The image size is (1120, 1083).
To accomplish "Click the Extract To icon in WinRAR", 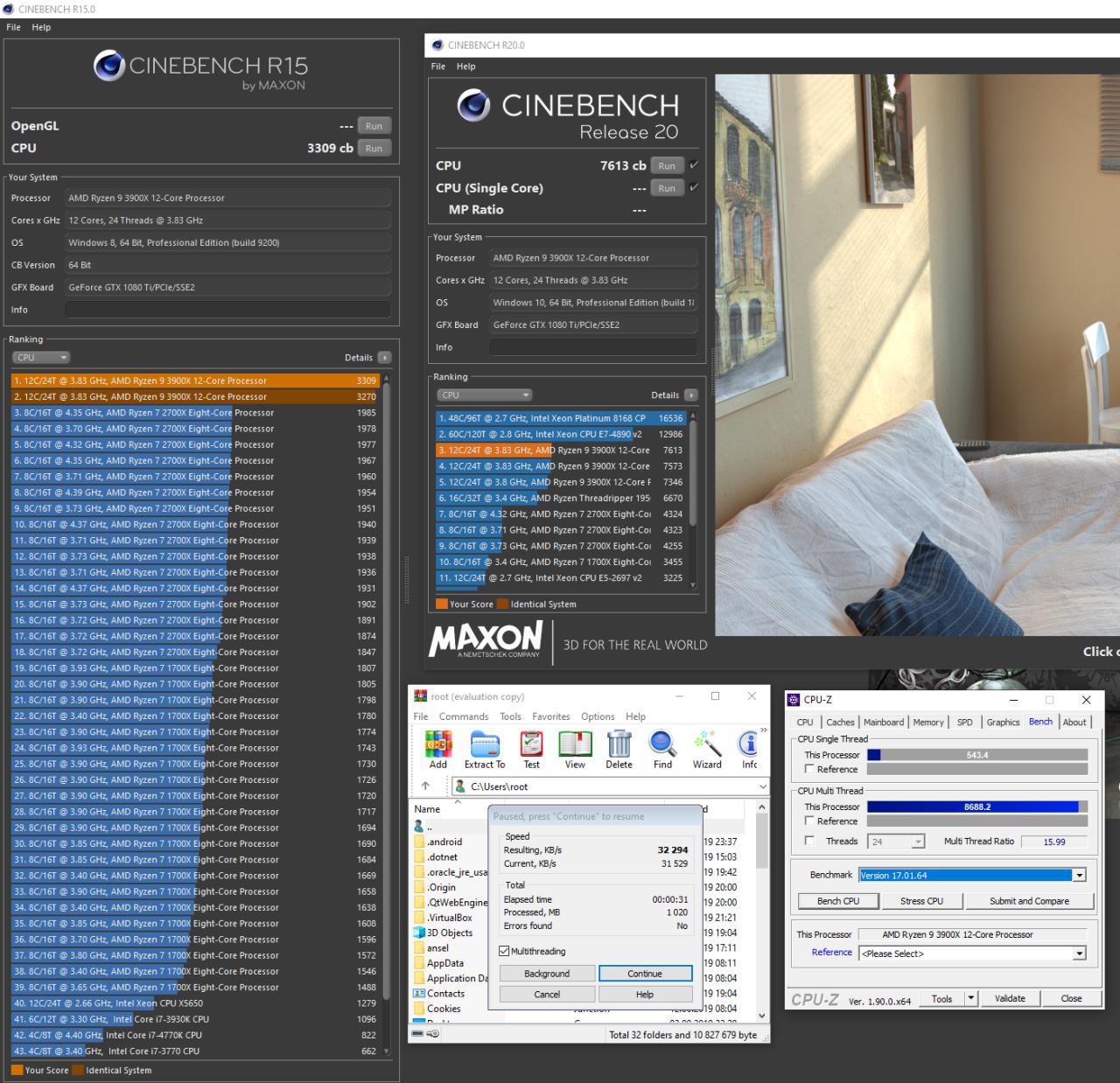I will 485,744.
